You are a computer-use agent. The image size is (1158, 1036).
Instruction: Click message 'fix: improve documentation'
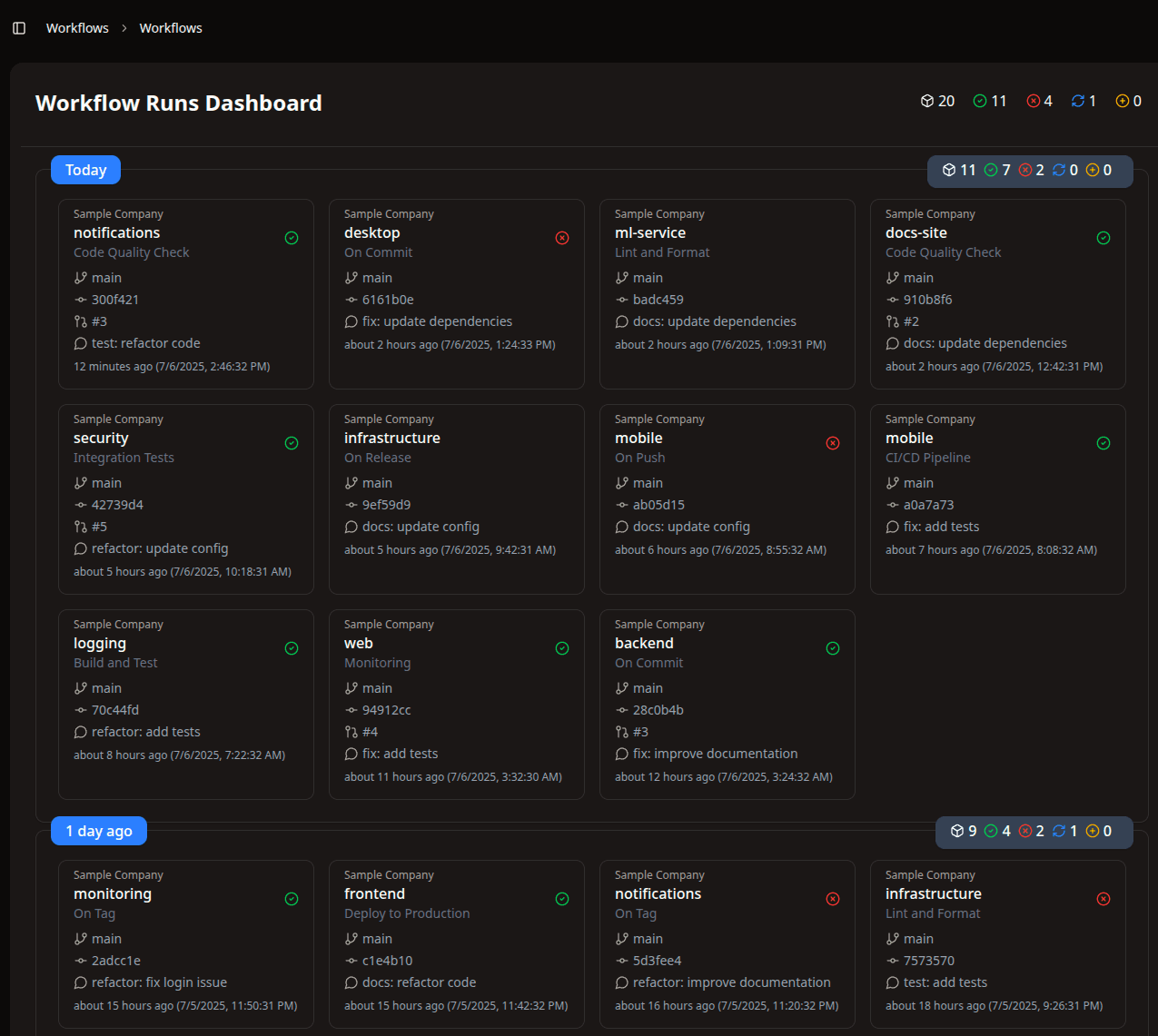(x=716, y=754)
